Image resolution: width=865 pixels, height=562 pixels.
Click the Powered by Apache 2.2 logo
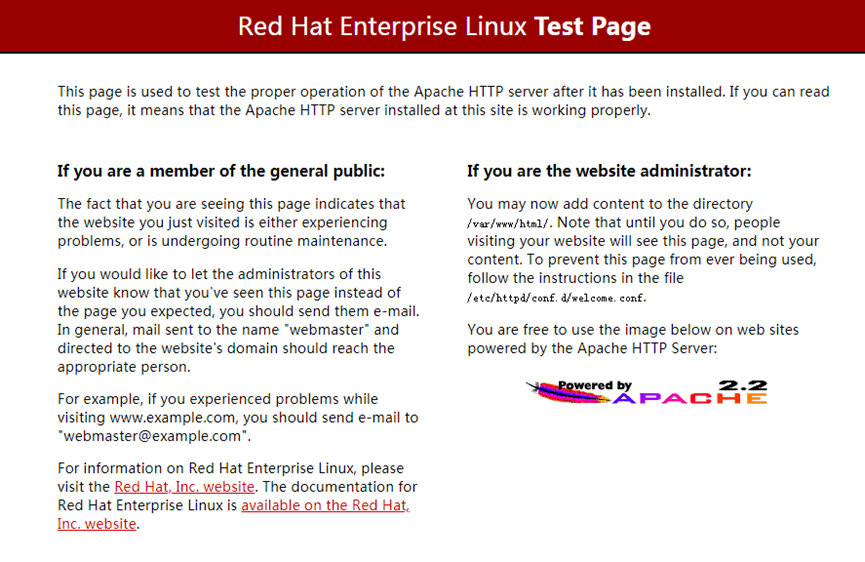(647, 392)
